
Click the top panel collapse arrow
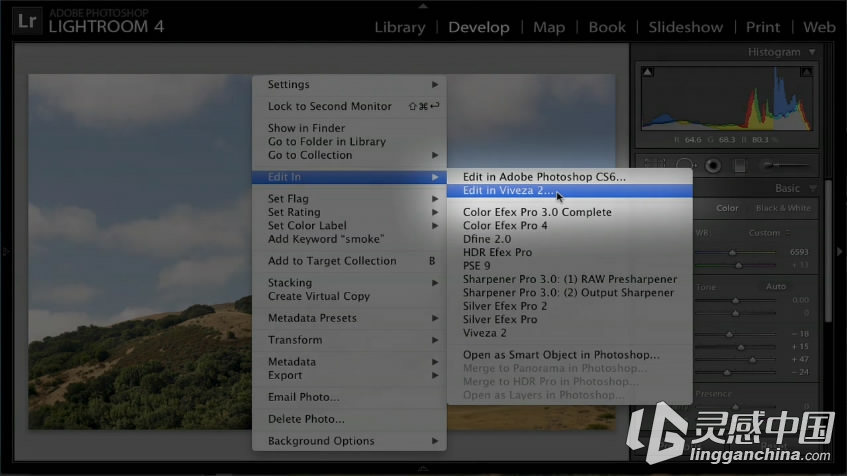[423, 5]
